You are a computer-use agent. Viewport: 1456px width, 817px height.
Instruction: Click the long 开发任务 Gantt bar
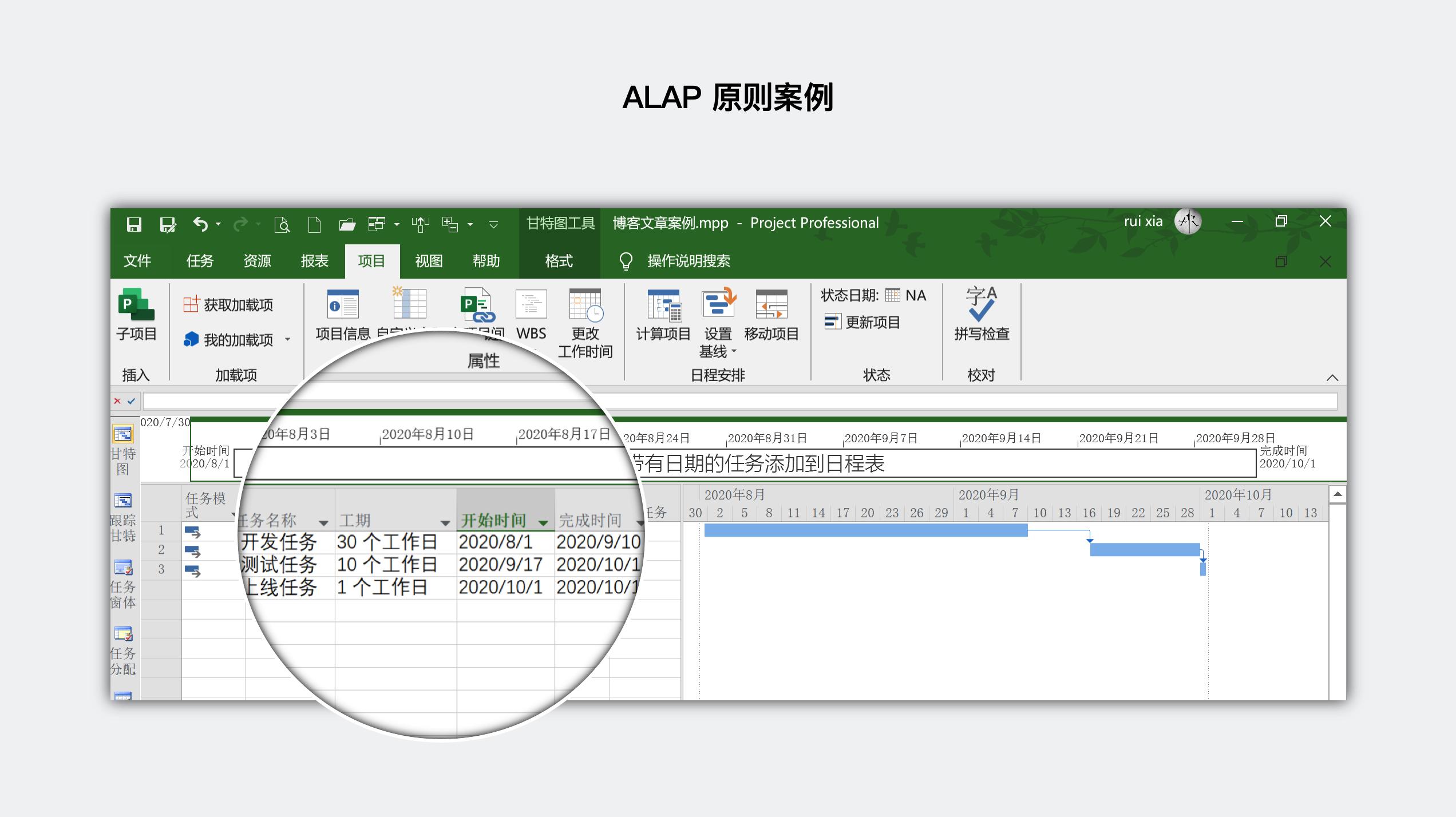(x=866, y=530)
